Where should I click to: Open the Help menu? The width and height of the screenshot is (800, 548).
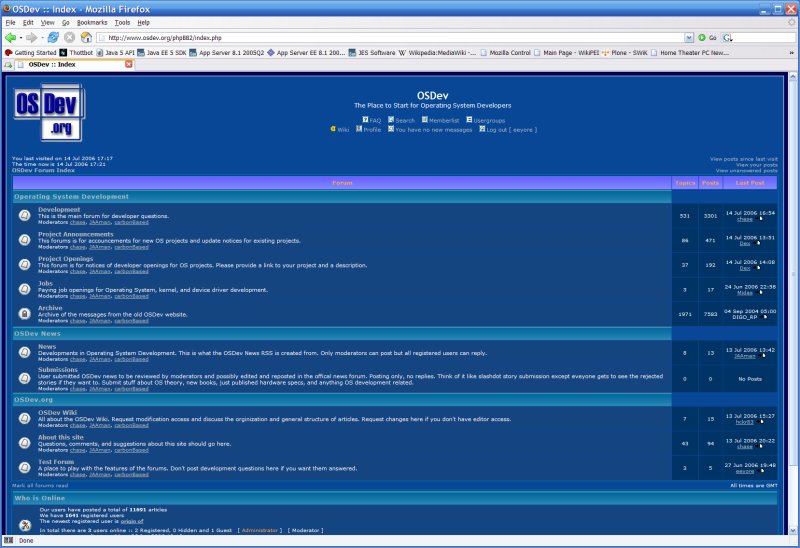143,22
